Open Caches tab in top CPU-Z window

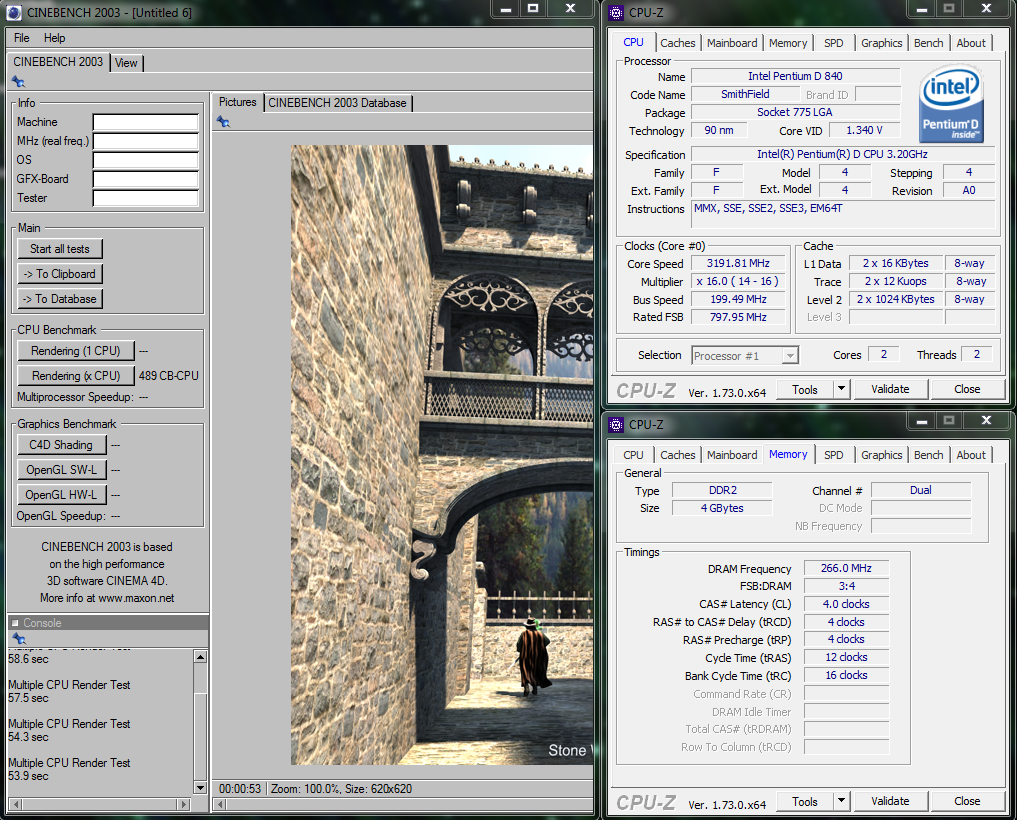pos(678,43)
